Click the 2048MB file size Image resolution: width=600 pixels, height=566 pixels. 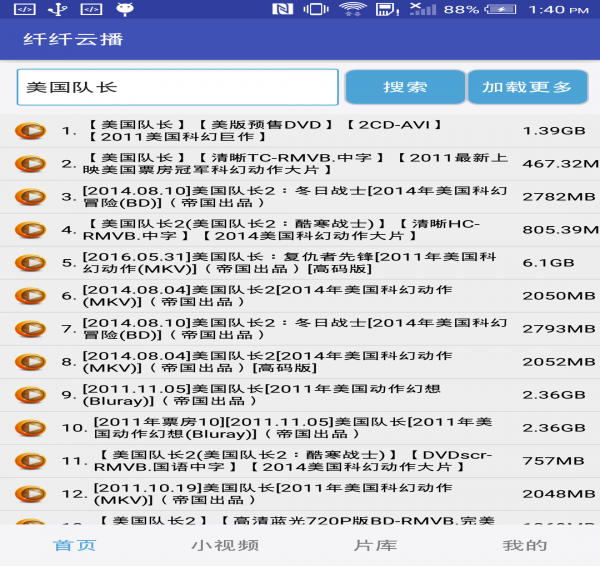[559, 494]
